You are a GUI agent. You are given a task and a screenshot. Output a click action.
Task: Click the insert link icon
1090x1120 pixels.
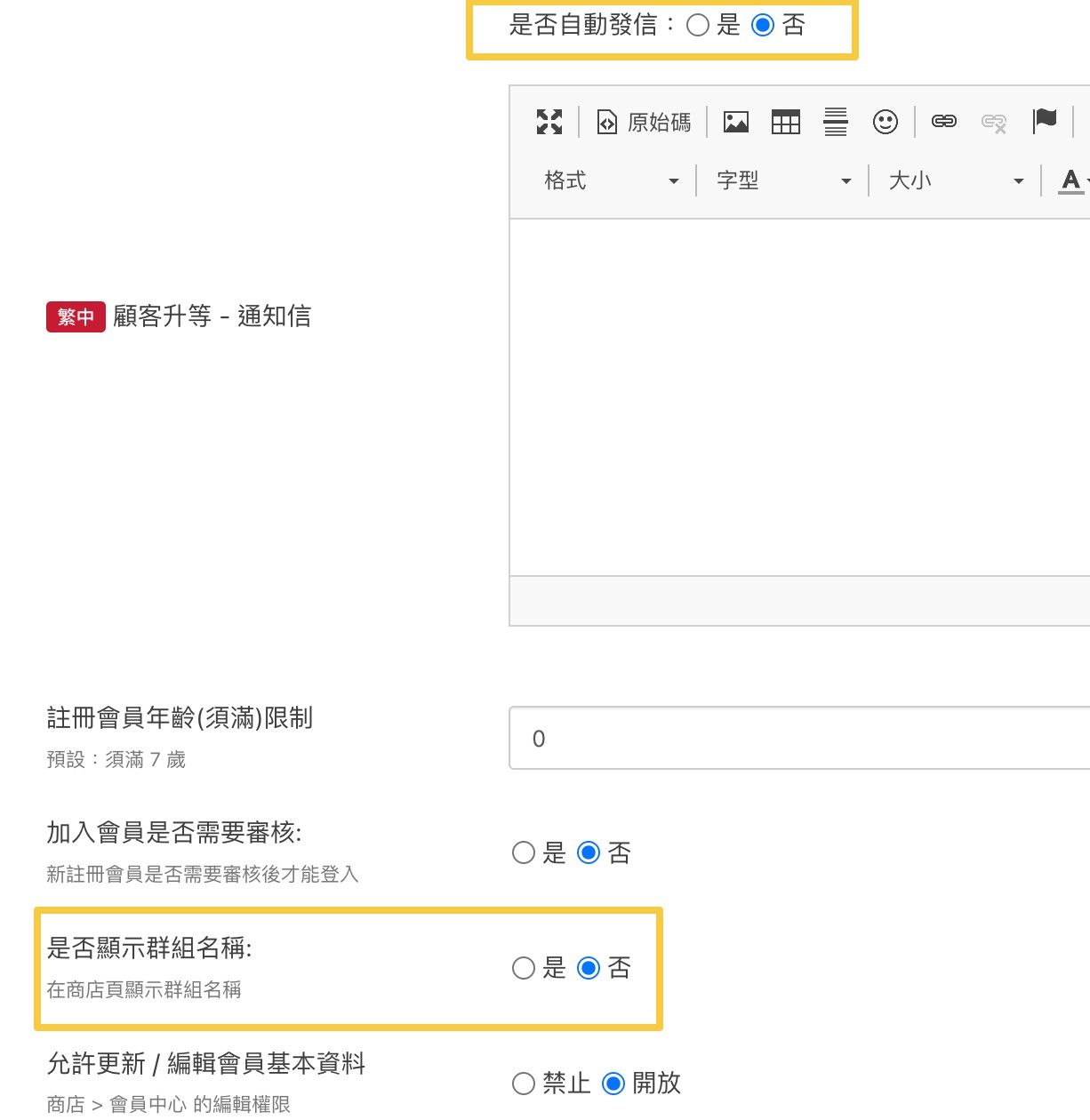point(944,122)
